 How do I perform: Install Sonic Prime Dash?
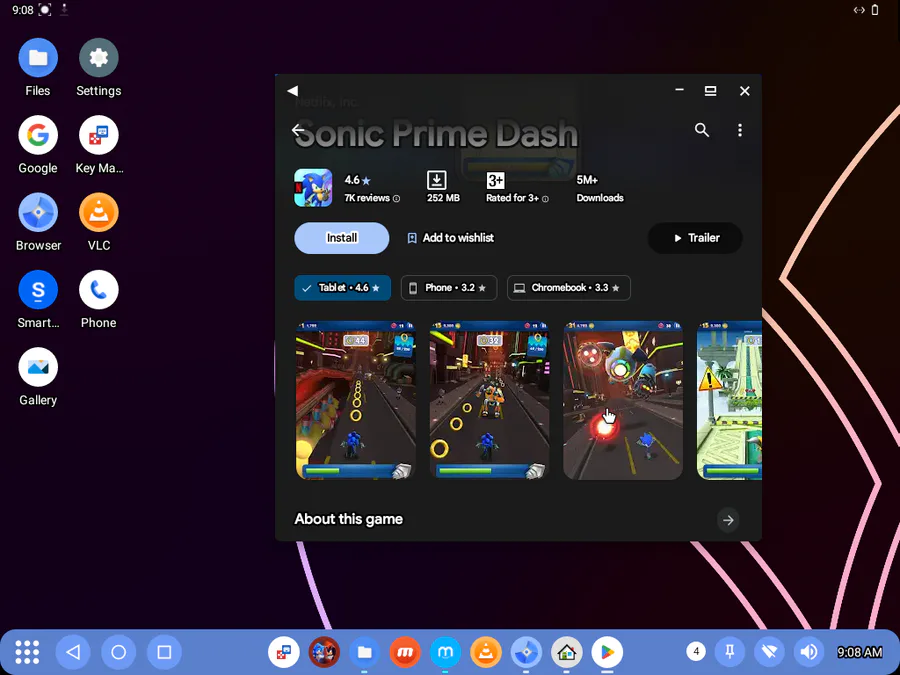coord(342,238)
